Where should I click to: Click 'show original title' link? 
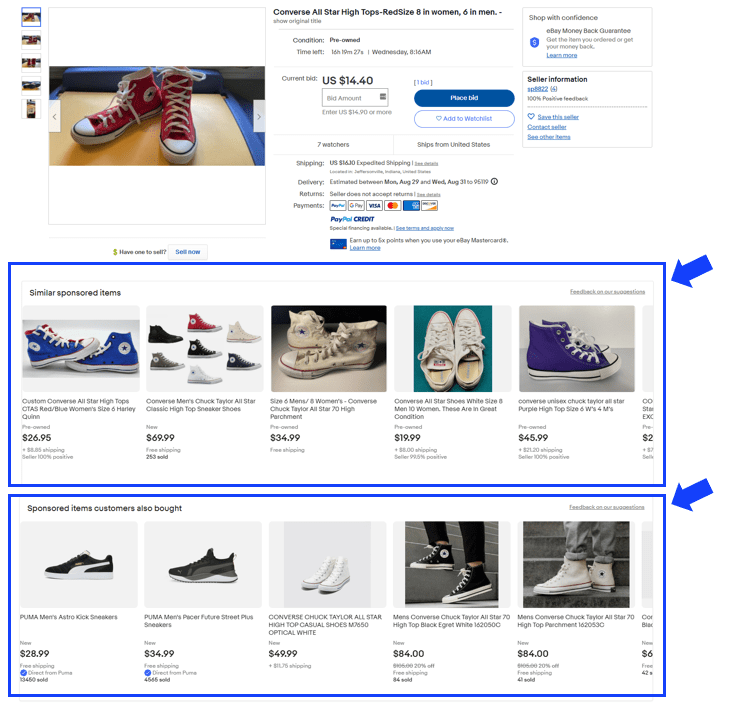(297, 21)
